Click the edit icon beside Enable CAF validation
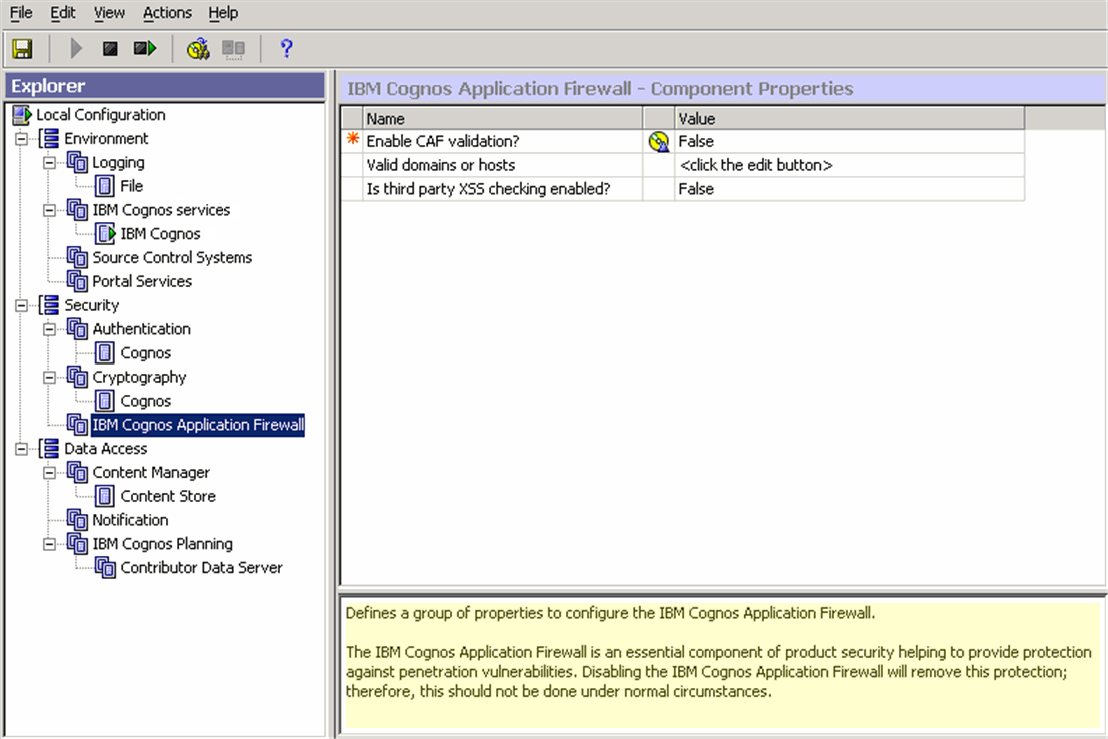 659,142
